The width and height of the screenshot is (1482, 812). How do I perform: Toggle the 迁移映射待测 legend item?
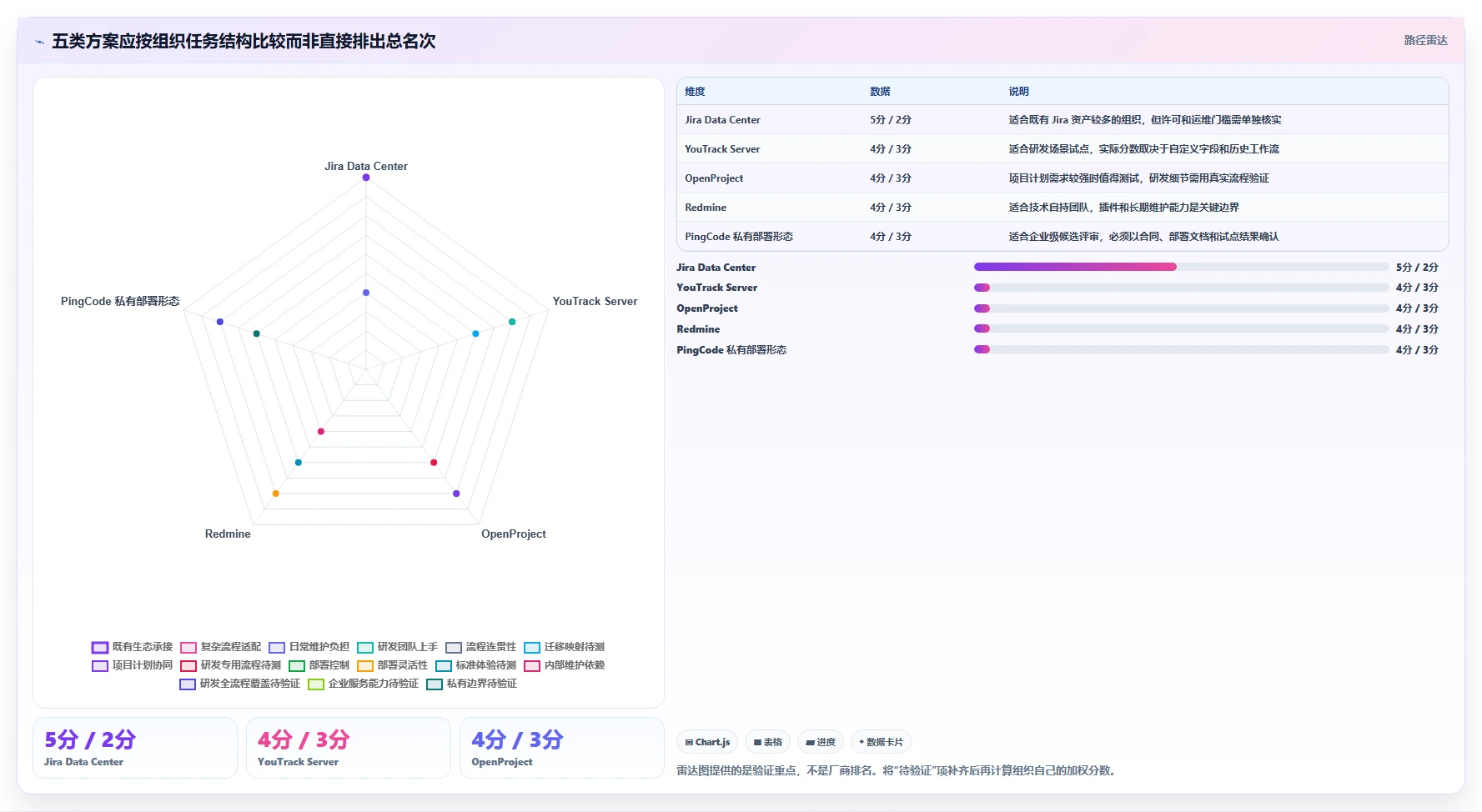(564, 647)
